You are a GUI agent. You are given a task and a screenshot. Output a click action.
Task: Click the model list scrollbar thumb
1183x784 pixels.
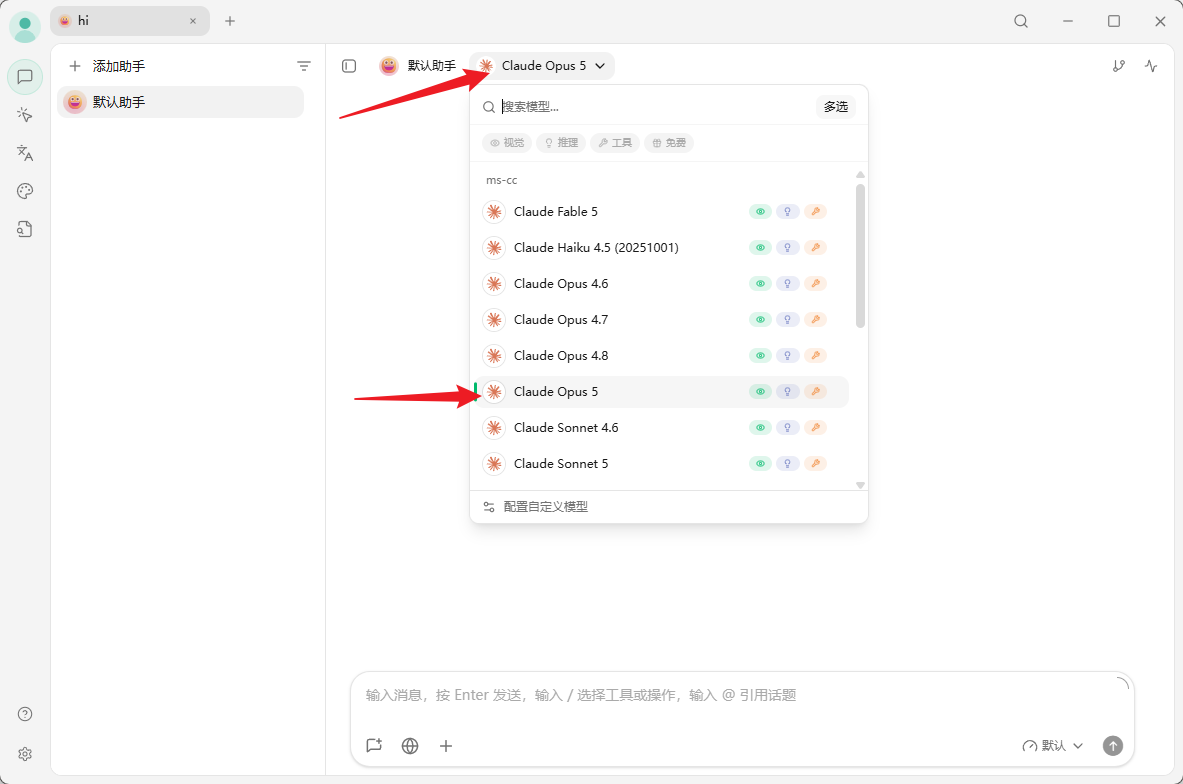click(860, 257)
